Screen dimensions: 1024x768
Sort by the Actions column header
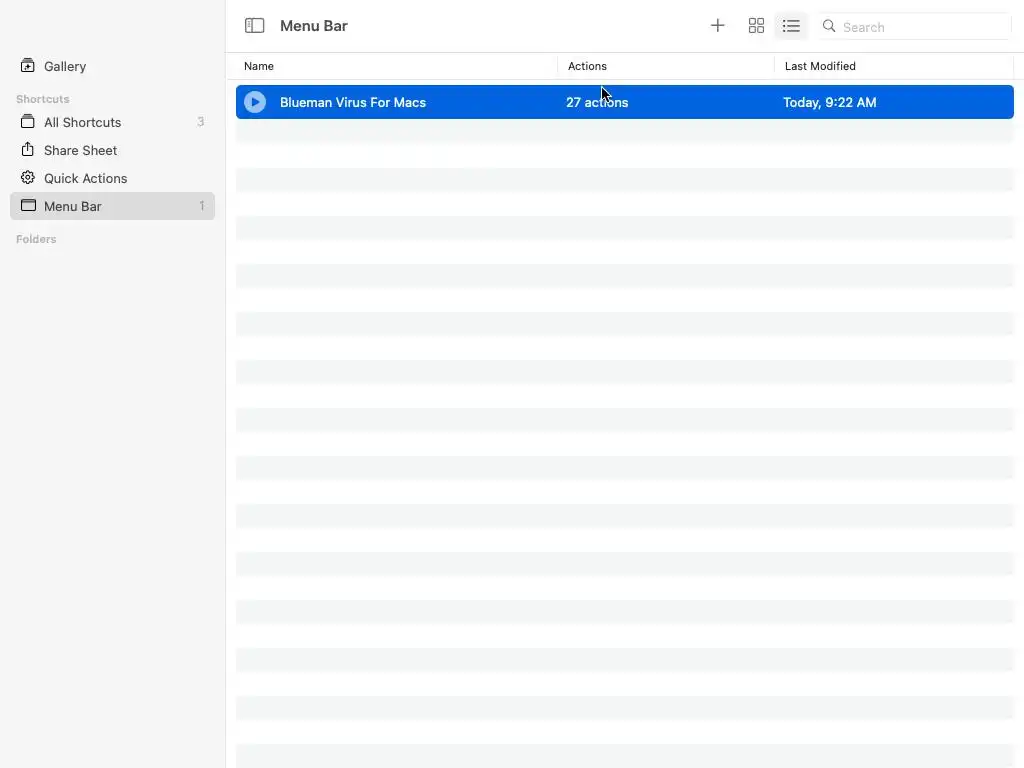tap(587, 66)
